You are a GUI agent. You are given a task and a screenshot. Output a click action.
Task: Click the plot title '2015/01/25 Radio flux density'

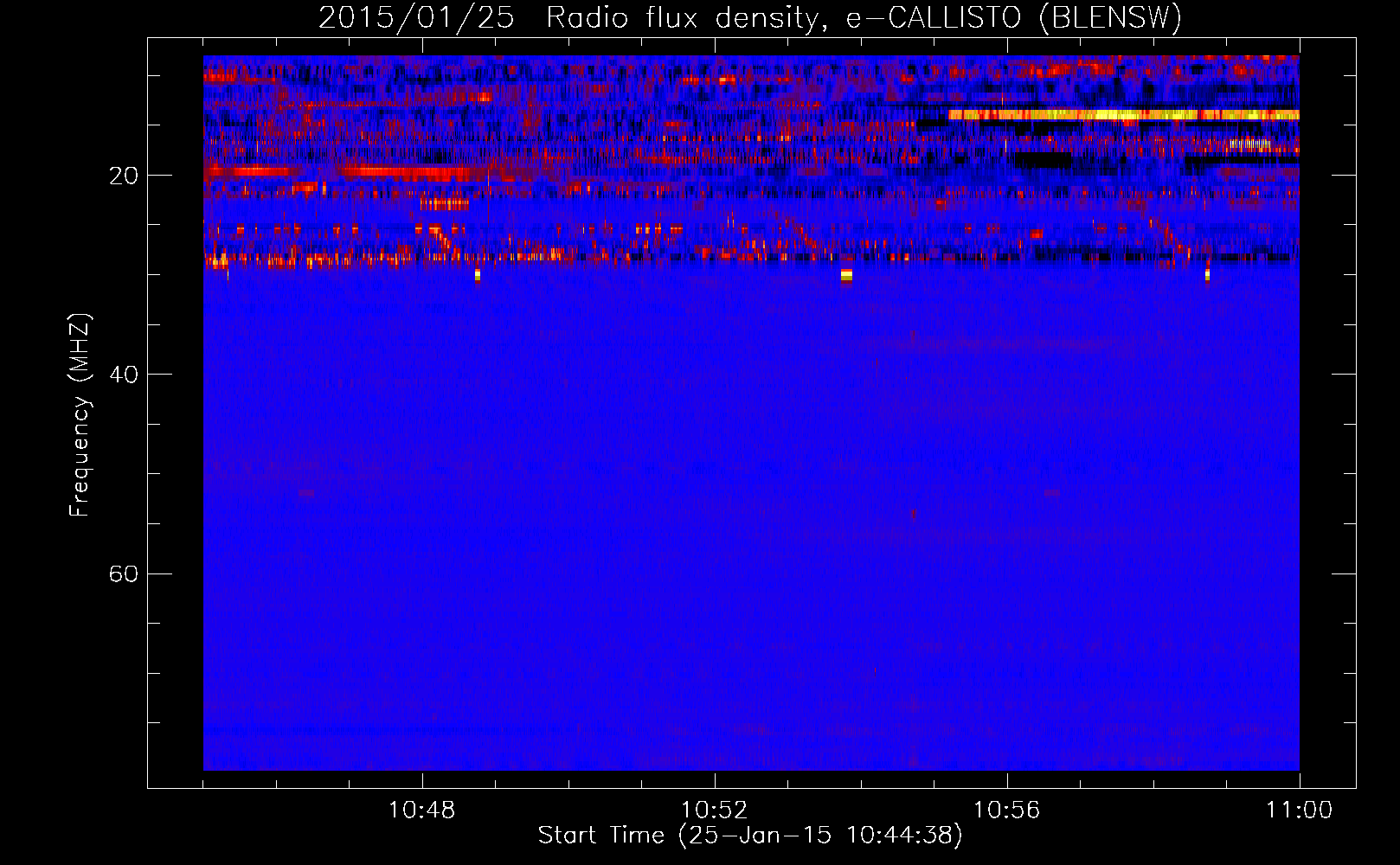click(x=750, y=17)
